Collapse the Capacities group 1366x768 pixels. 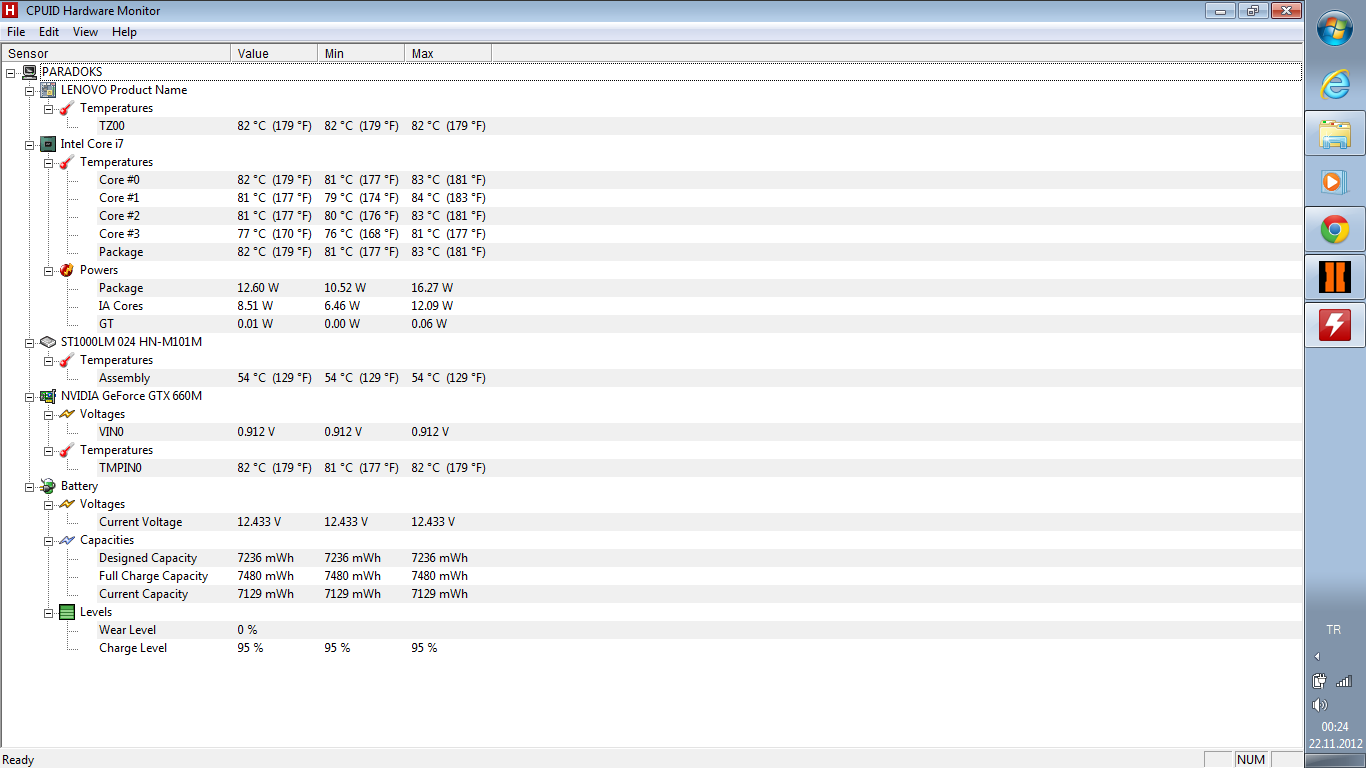[48, 540]
